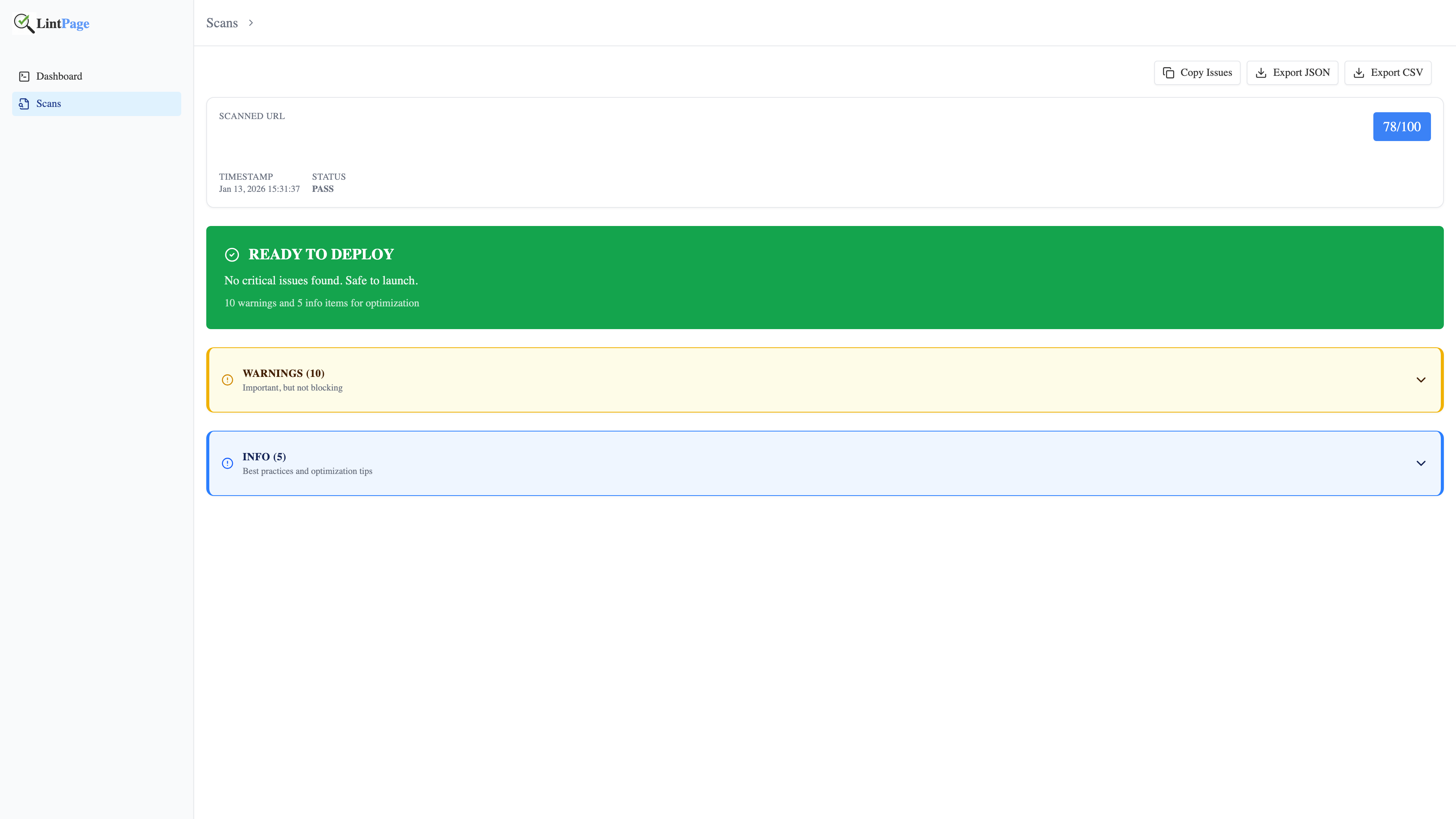
Task: Select the Dashboard sidebar icon
Action: [24, 76]
